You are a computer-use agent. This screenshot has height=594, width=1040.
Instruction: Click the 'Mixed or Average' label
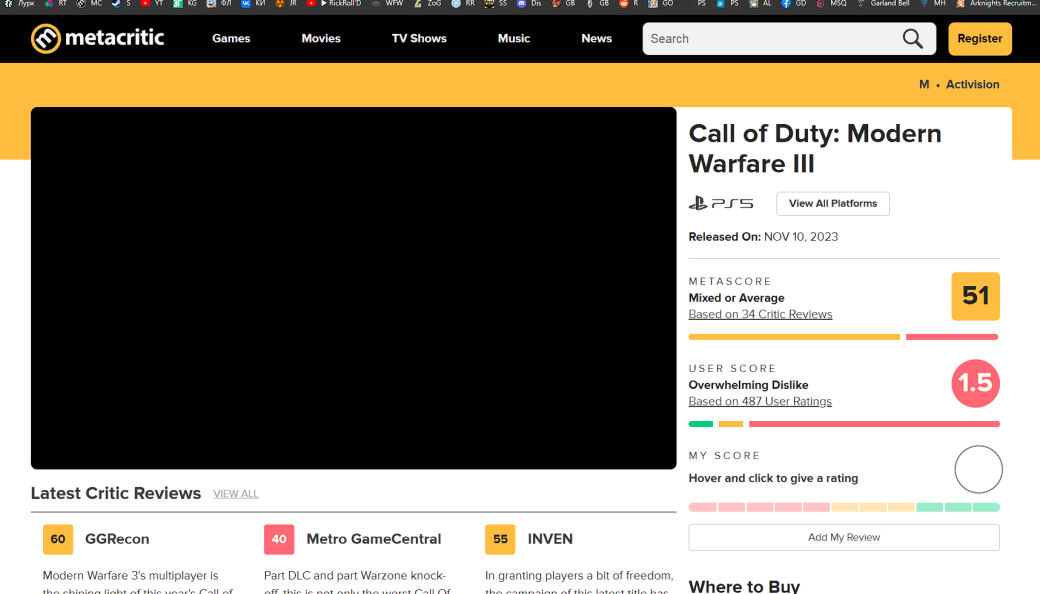pyautogui.click(x=736, y=298)
